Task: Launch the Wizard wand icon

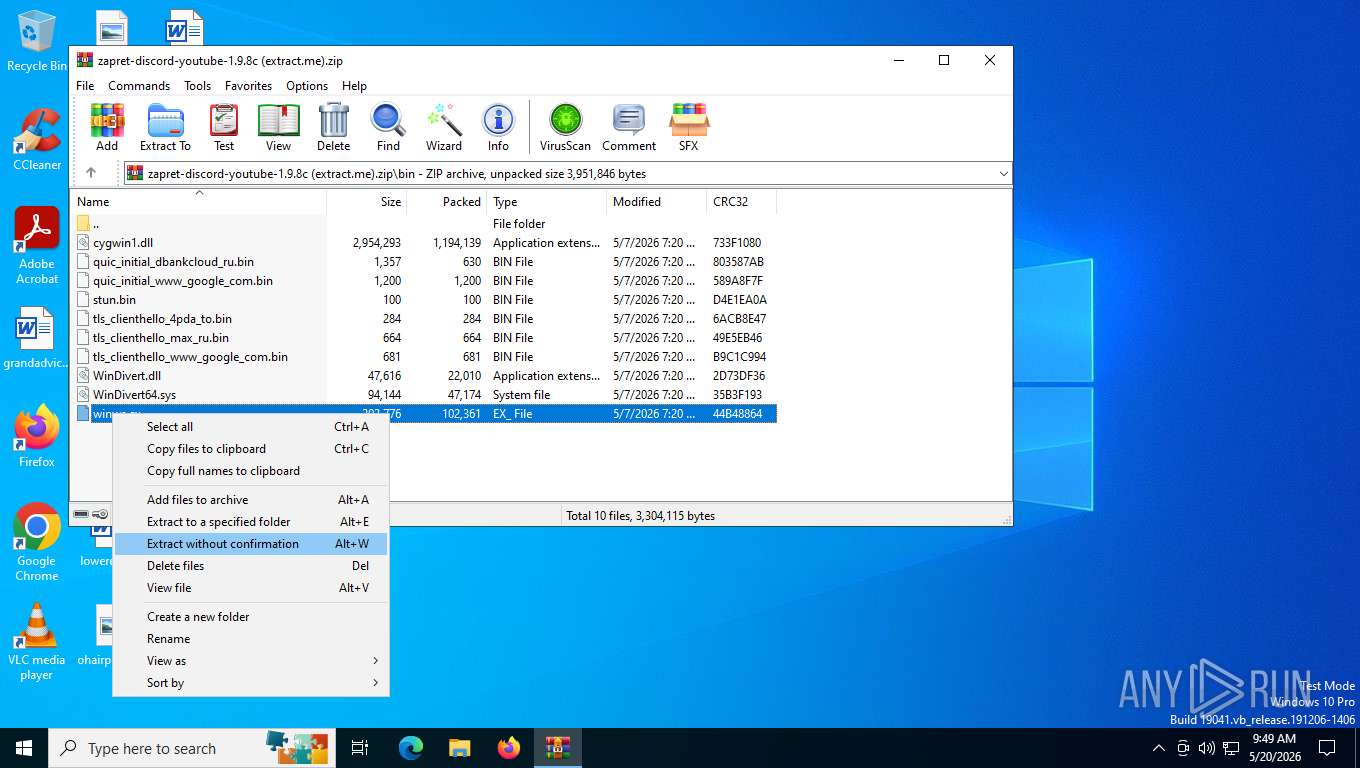Action: tap(444, 127)
